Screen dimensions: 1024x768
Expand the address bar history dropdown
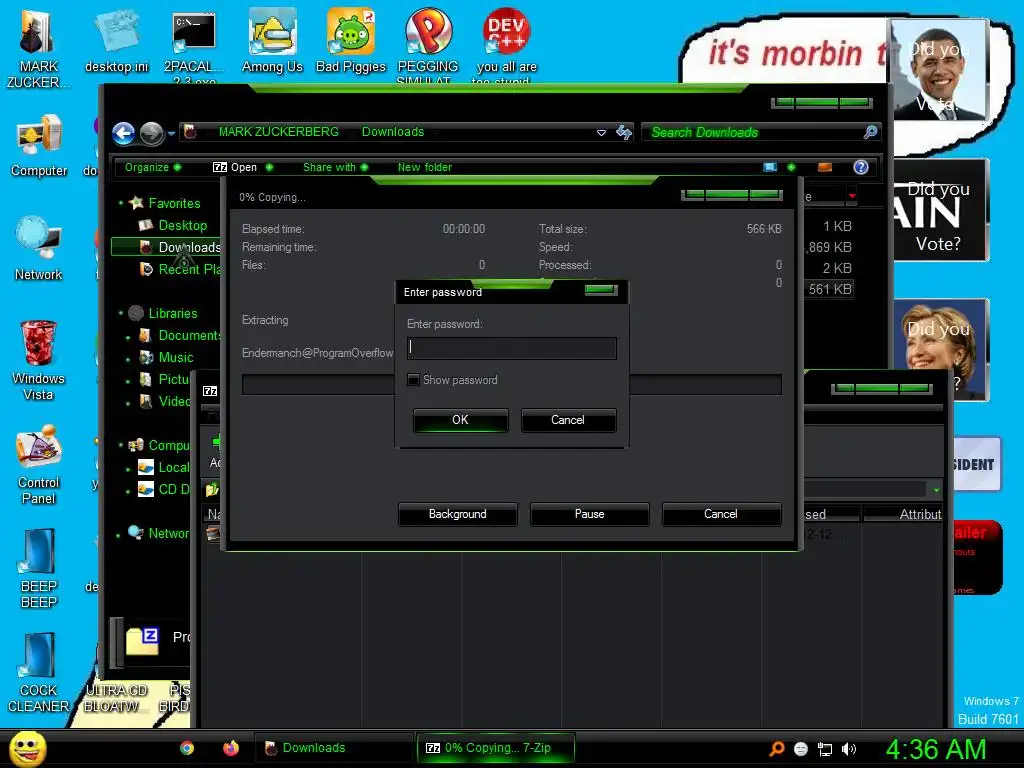[x=601, y=133]
